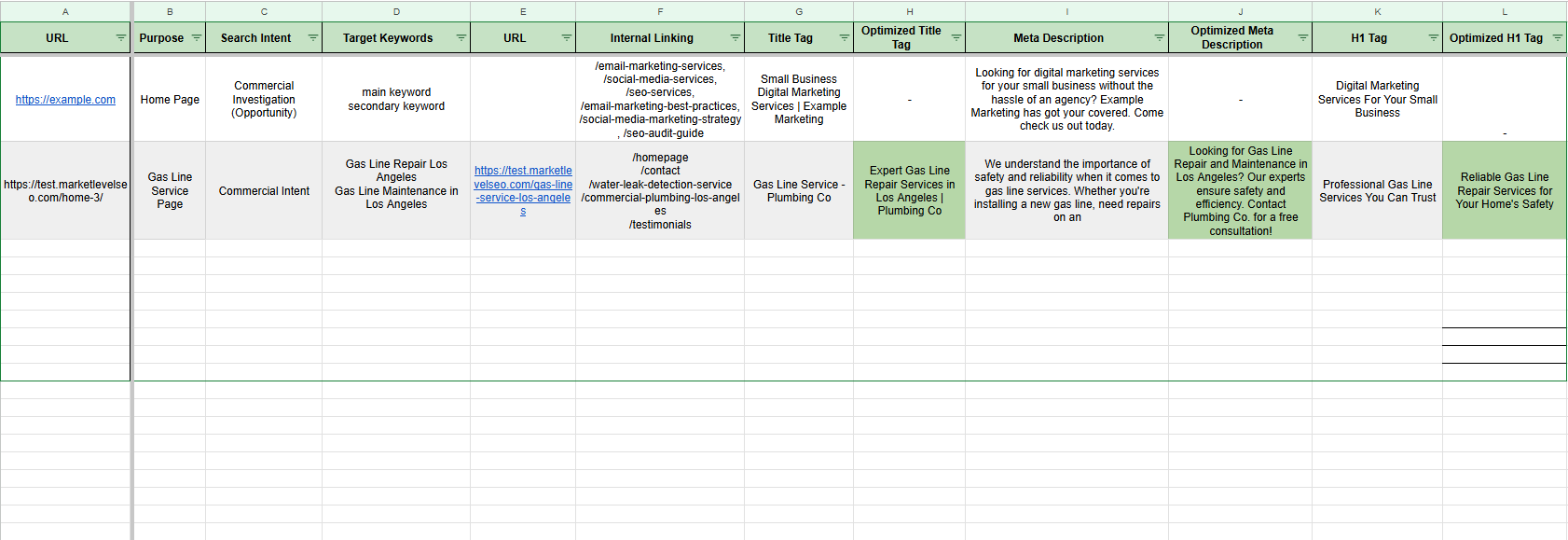Open the Optimized Title Tag column filter
This screenshot has width=1568, height=540.
(956, 38)
